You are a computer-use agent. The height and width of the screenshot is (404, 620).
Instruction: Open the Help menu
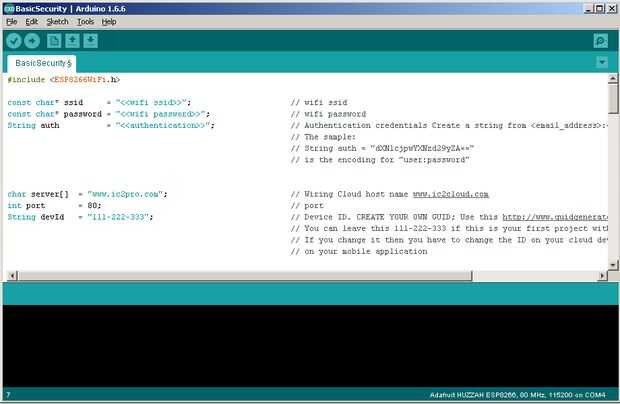[109, 22]
